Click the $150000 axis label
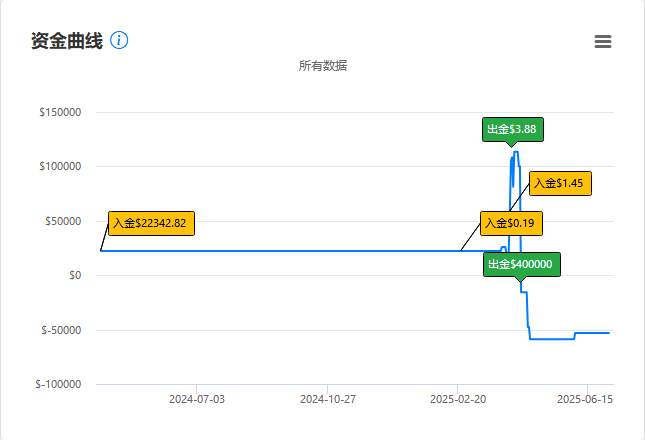645x440 pixels. coord(60,112)
